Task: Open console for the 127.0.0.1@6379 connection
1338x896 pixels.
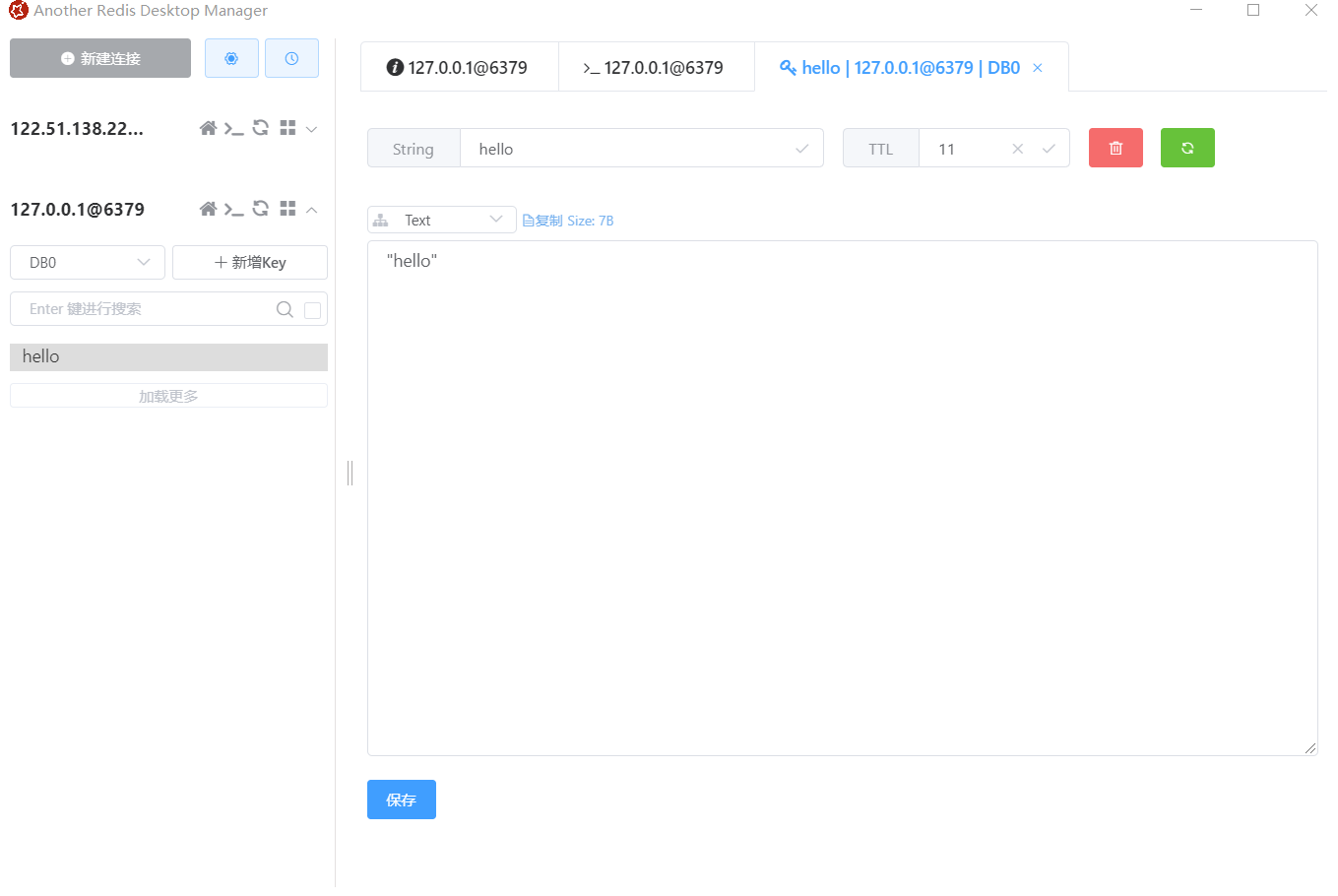Action: click(x=234, y=209)
